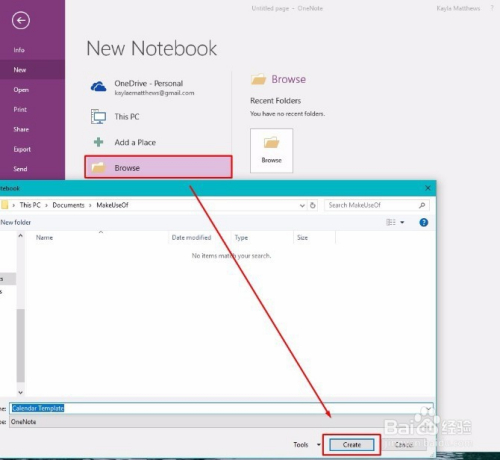The image size is (500, 460).
Task: Click the OneDrive cloud icon
Action: pos(98,87)
